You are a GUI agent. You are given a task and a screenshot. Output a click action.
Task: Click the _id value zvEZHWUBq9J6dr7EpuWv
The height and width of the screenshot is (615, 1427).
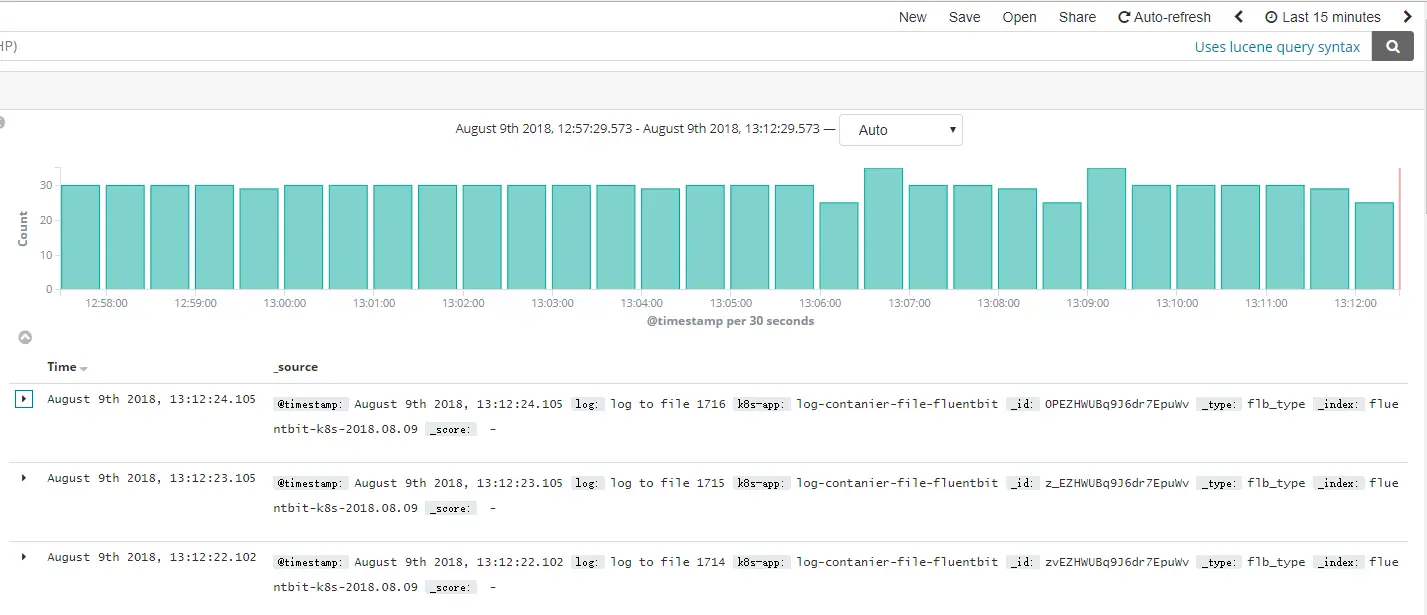(1117, 562)
